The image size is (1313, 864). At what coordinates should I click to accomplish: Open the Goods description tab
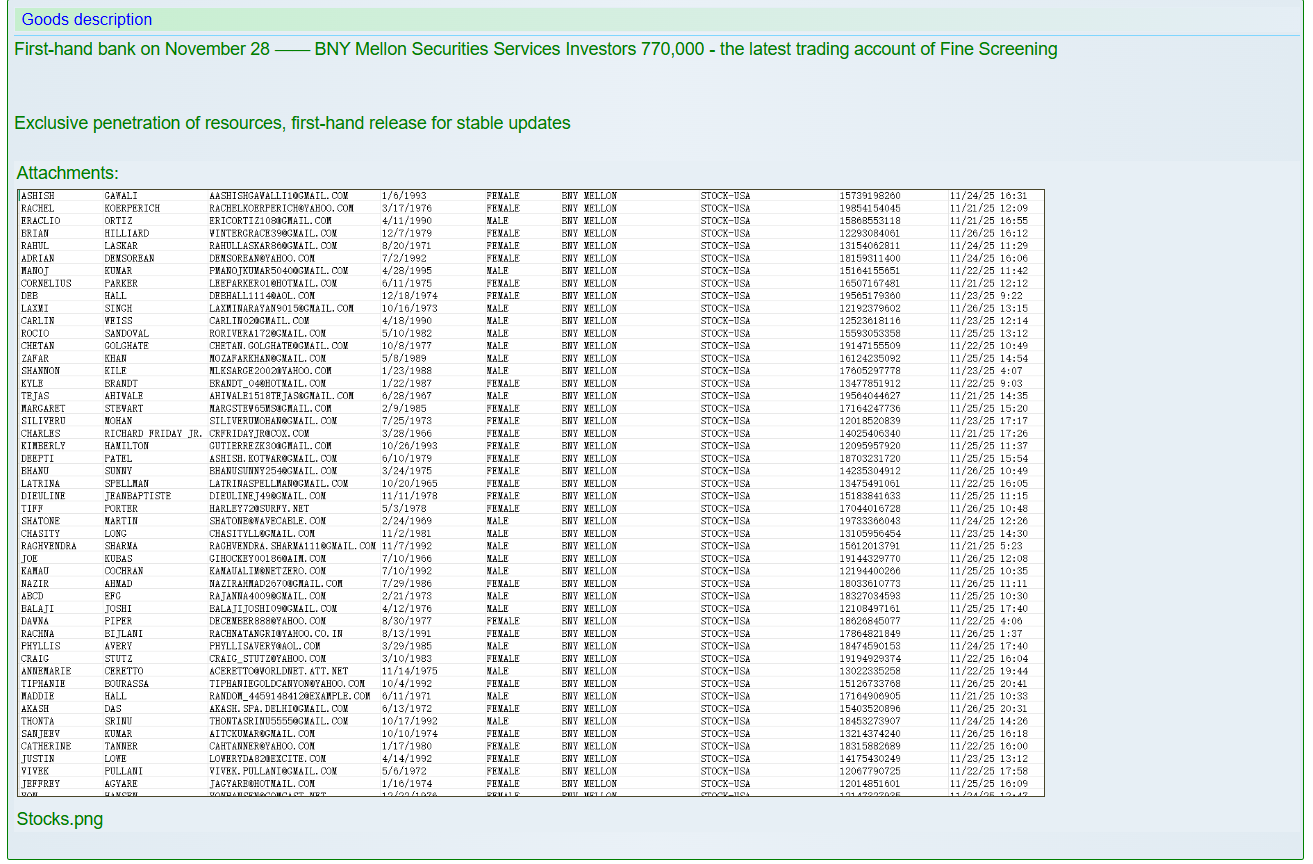pyautogui.click(x=87, y=20)
